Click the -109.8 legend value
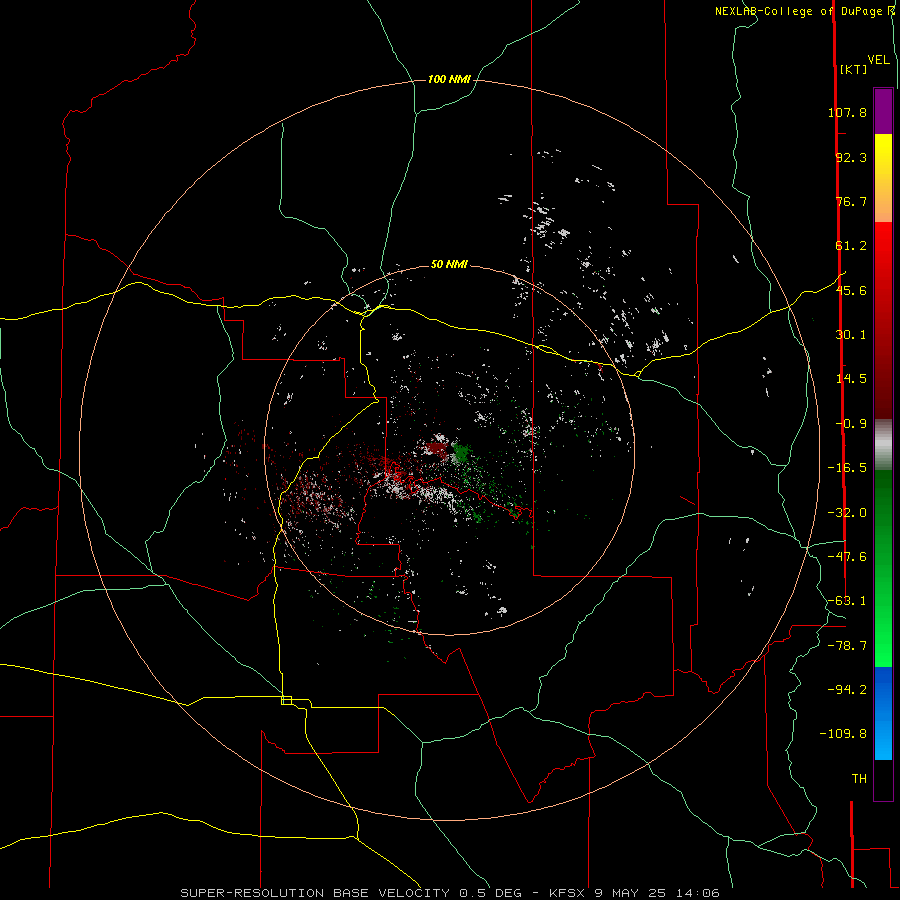900x900 pixels. click(843, 734)
